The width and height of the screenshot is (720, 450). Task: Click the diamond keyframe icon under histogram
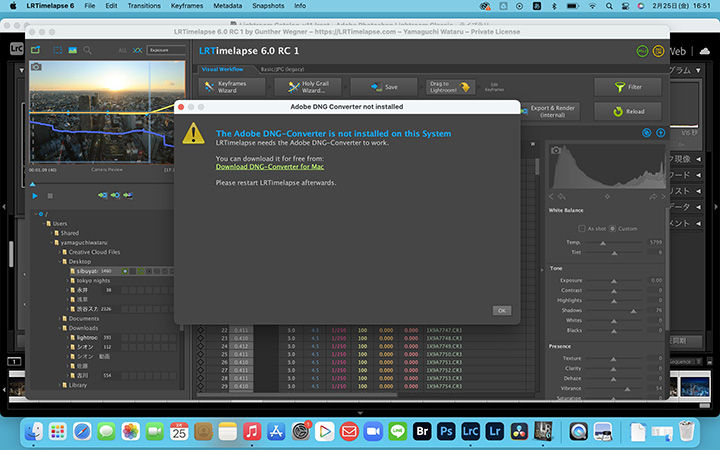(607, 197)
